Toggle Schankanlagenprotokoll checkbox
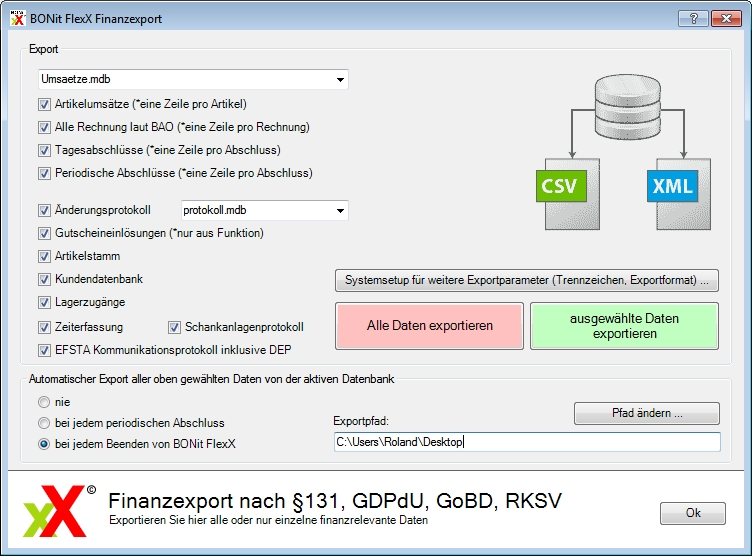 pyautogui.click(x=174, y=327)
